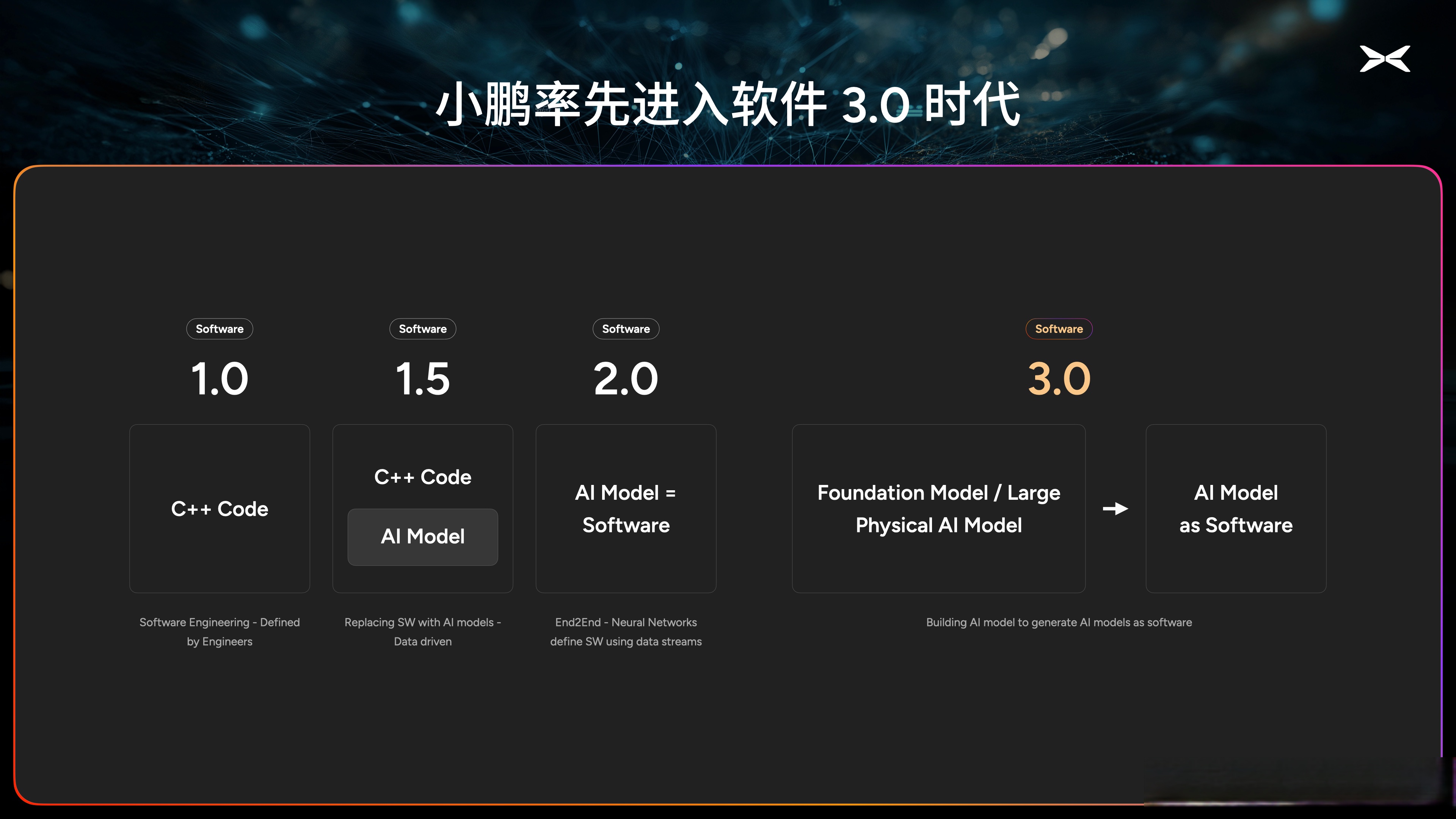Expand details under the 2.0 column

point(626,631)
